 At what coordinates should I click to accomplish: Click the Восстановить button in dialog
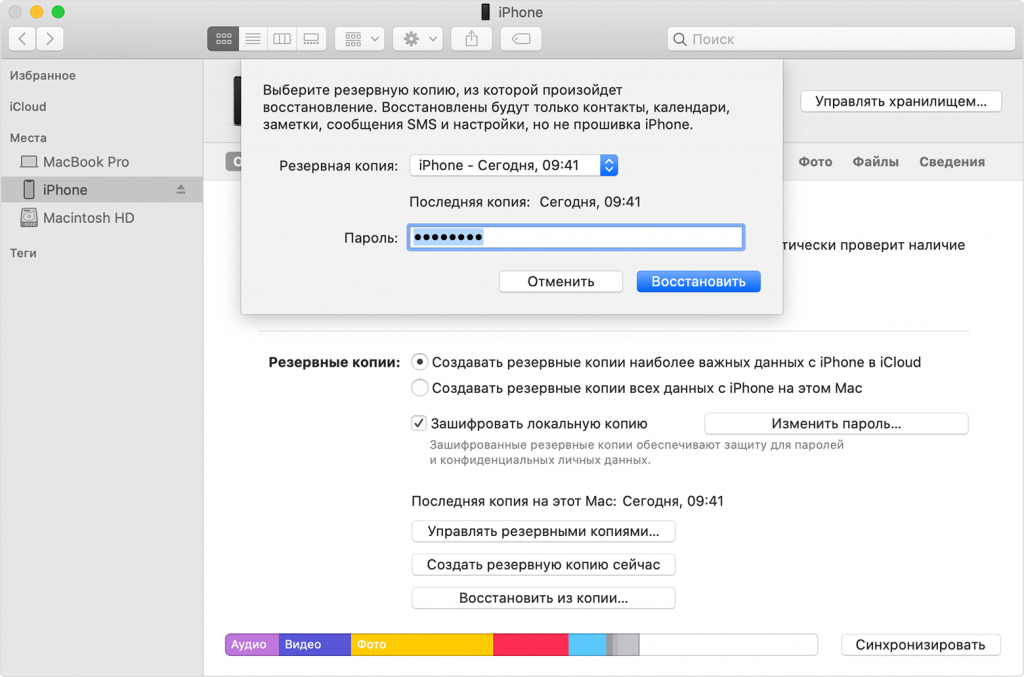click(x=698, y=282)
